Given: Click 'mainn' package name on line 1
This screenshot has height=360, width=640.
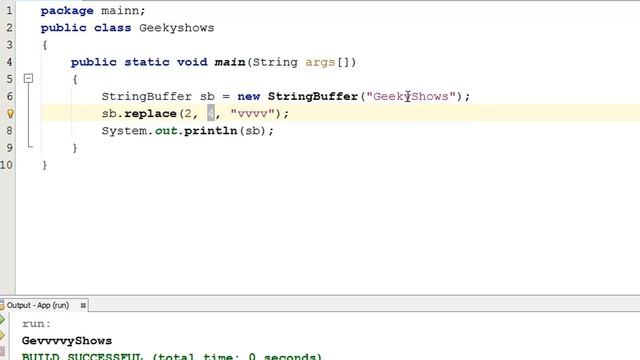Looking at the screenshot, I should 120,11.
